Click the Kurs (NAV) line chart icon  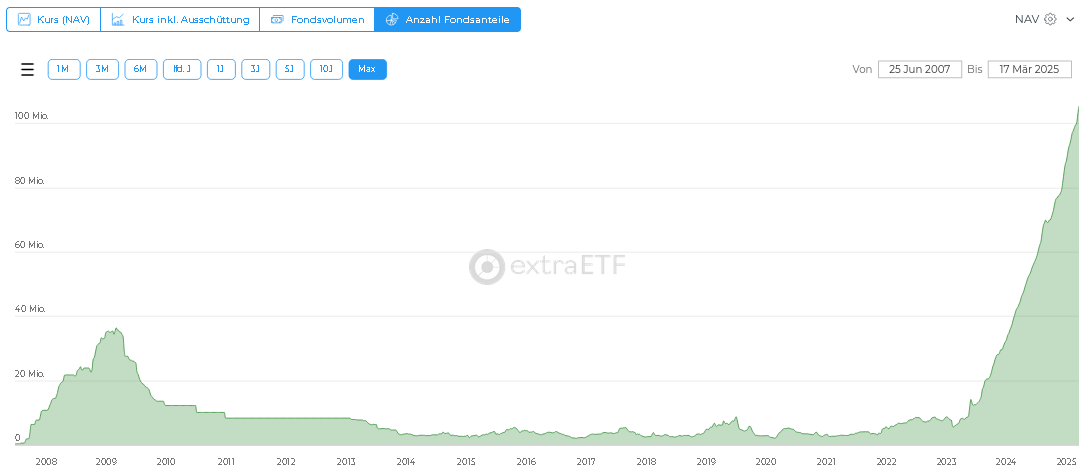(x=25, y=19)
